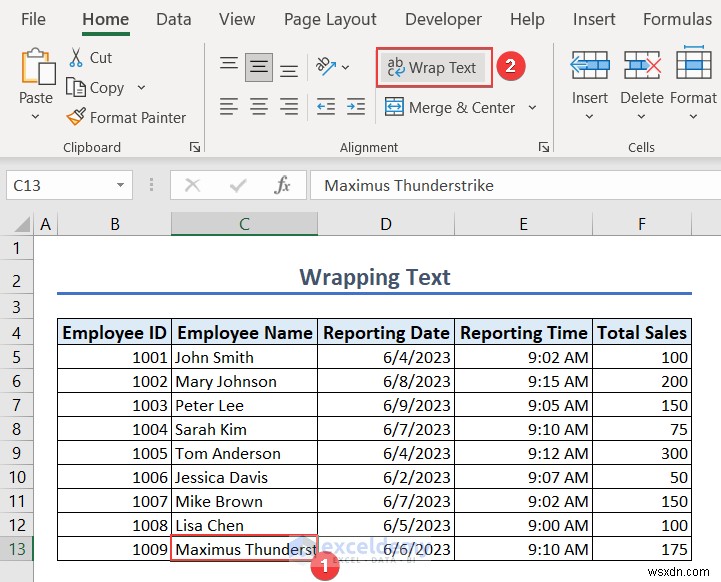This screenshot has height=582, width=721.
Task: Click the Insert Function fx icon
Action: click(x=282, y=185)
